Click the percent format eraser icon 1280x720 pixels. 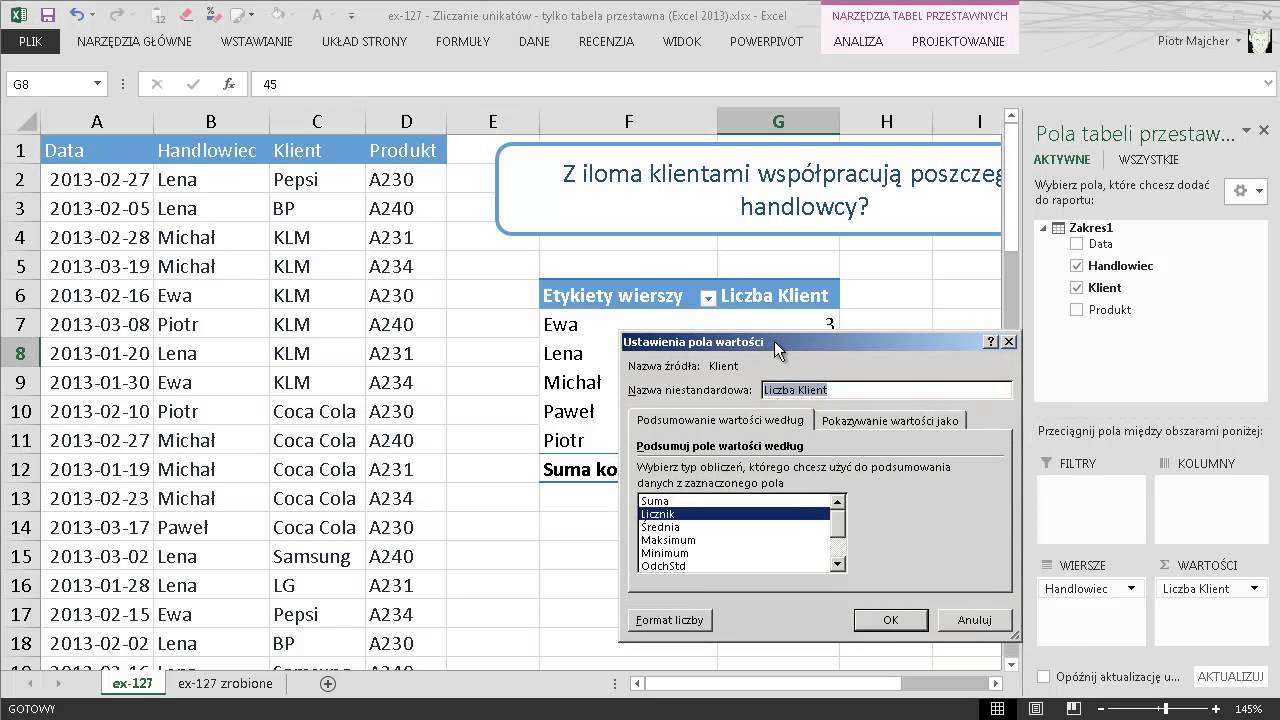point(212,15)
